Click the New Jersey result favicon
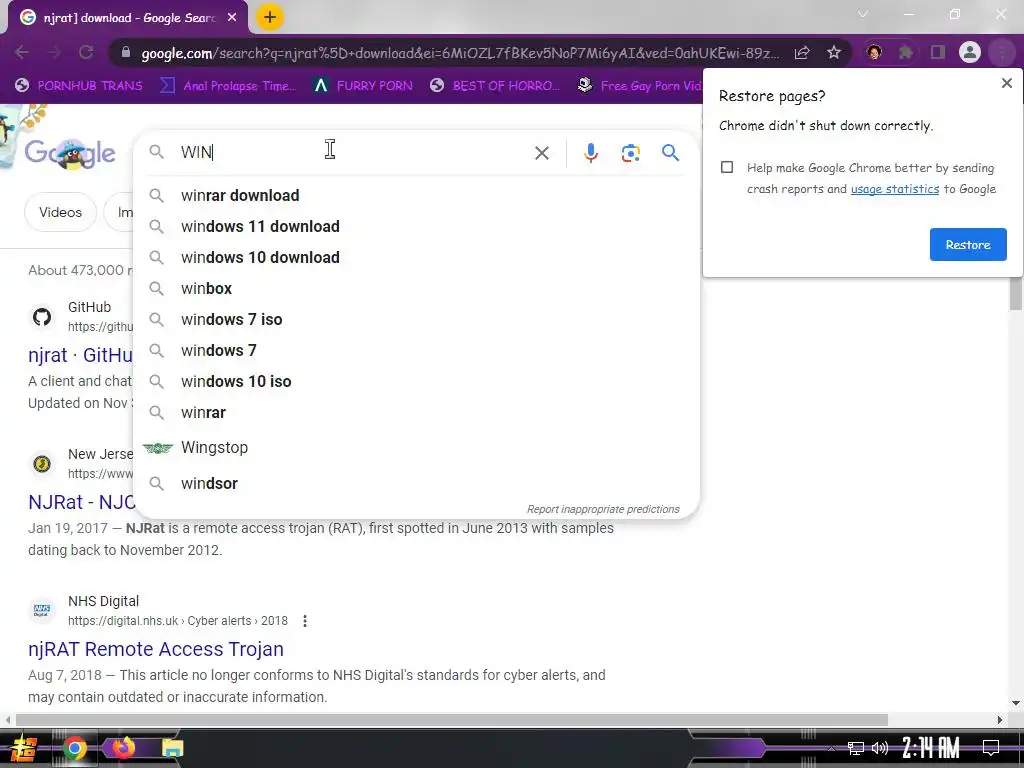The height and width of the screenshot is (768, 1024). pos(42,464)
